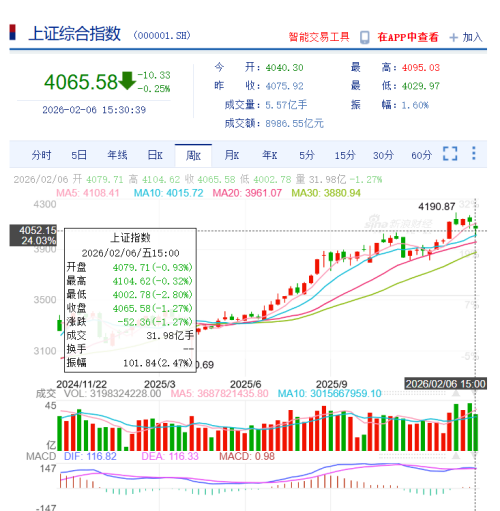Image resolution: width=500 pixels, height=511 pixels.
Task: Click the 4190.87 peak candlestick label
Action: (x=437, y=207)
